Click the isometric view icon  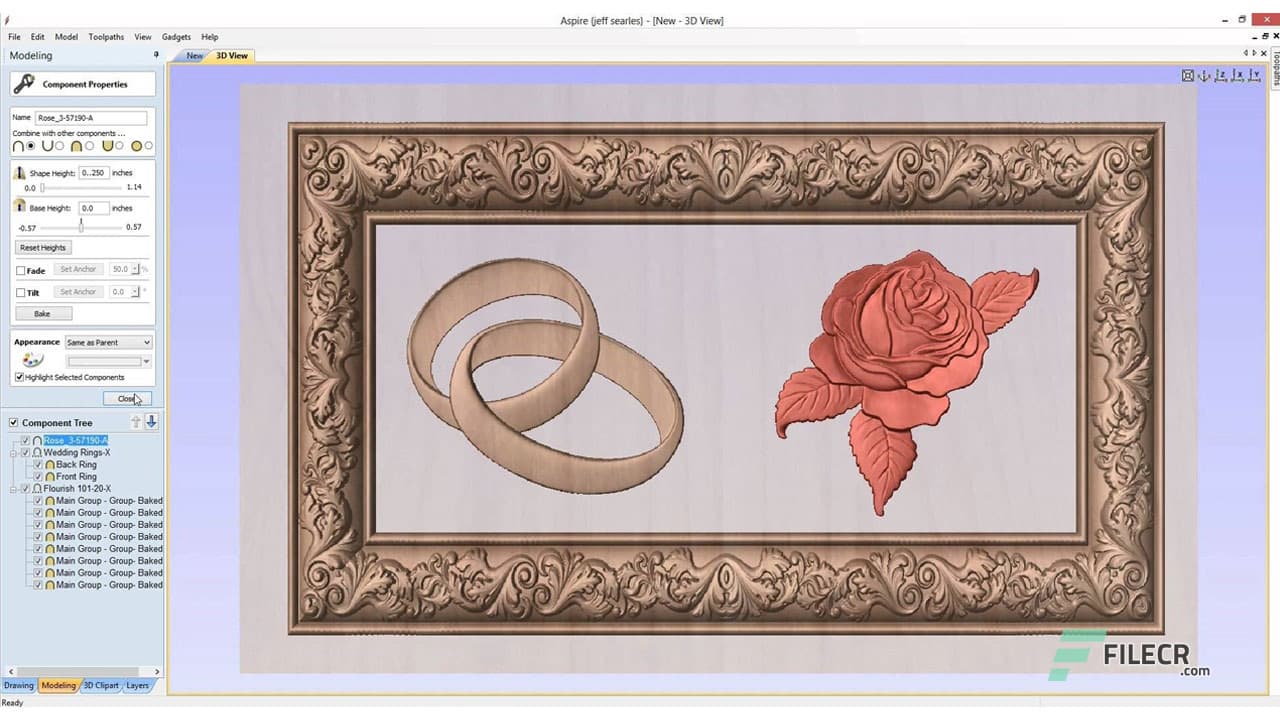[1204, 75]
